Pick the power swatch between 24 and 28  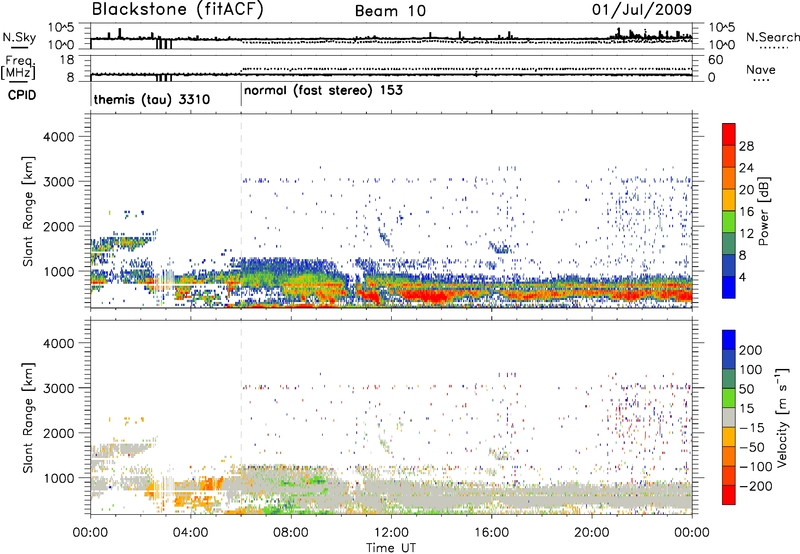tap(729, 157)
